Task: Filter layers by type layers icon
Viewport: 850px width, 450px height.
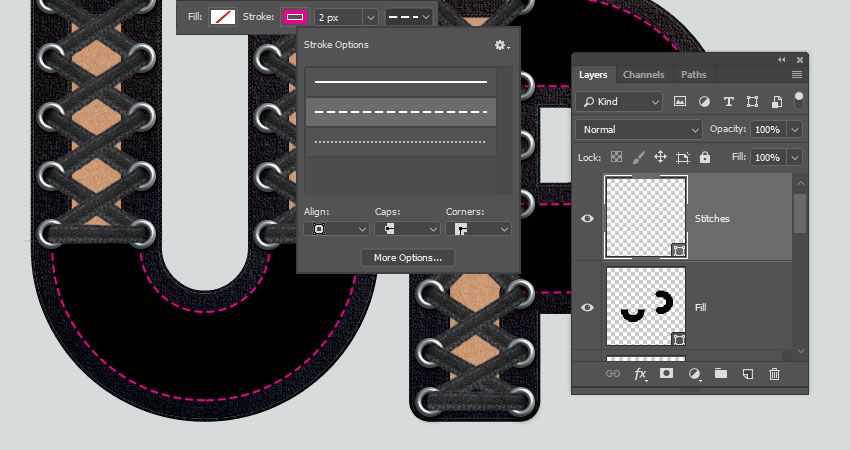Action: point(729,101)
